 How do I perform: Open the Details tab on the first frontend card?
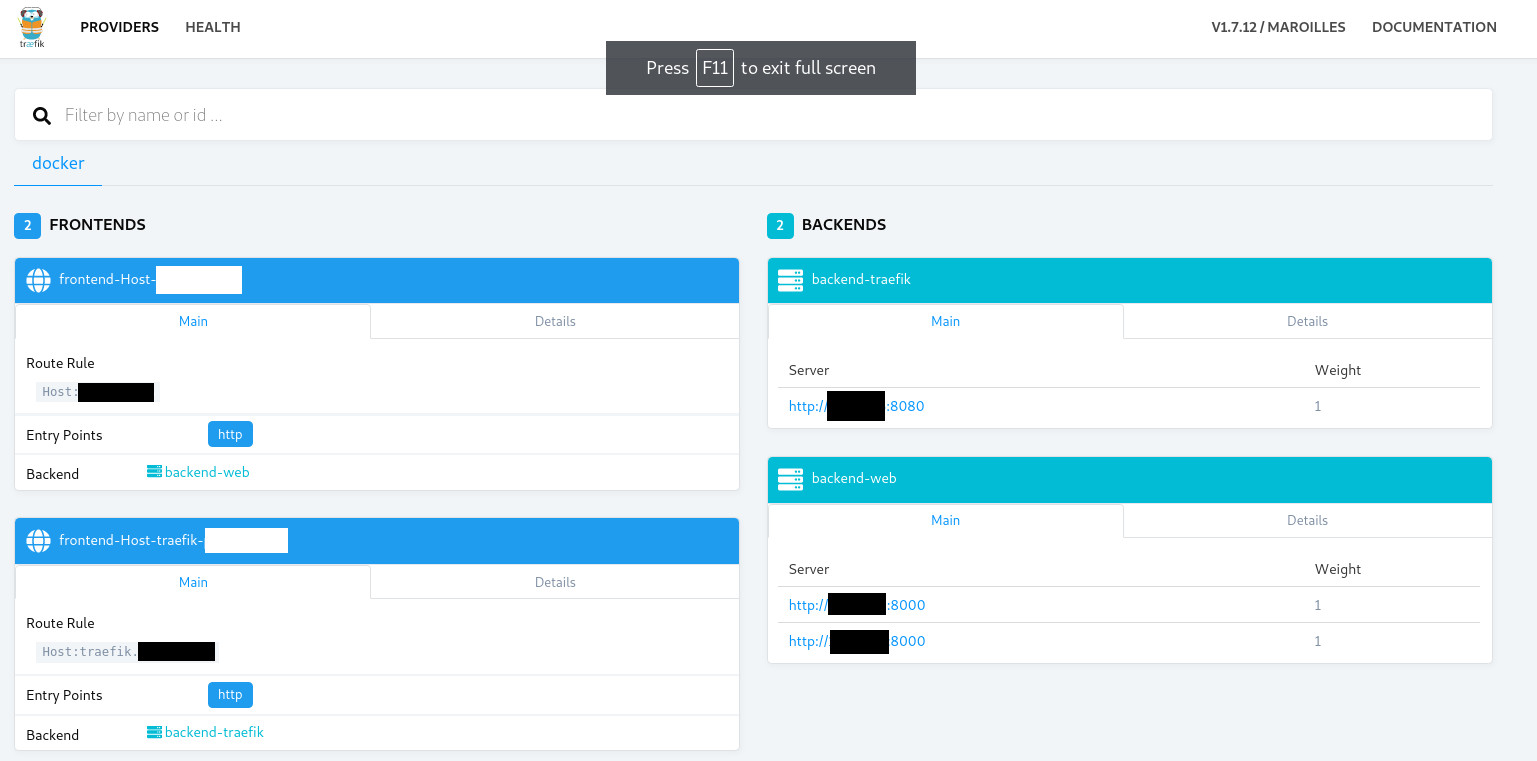[554, 320]
